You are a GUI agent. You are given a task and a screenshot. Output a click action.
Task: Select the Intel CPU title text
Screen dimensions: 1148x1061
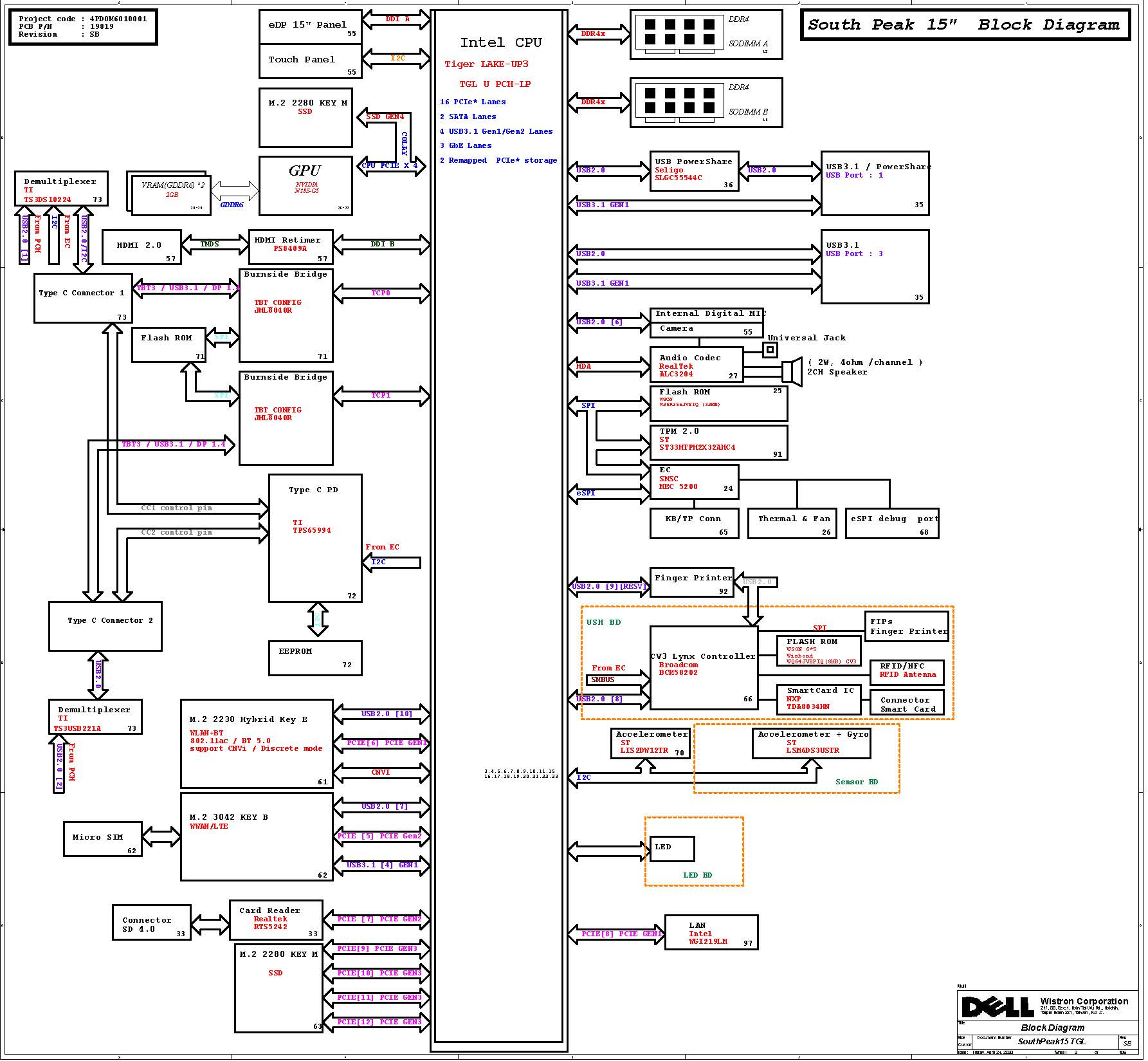click(x=500, y=43)
